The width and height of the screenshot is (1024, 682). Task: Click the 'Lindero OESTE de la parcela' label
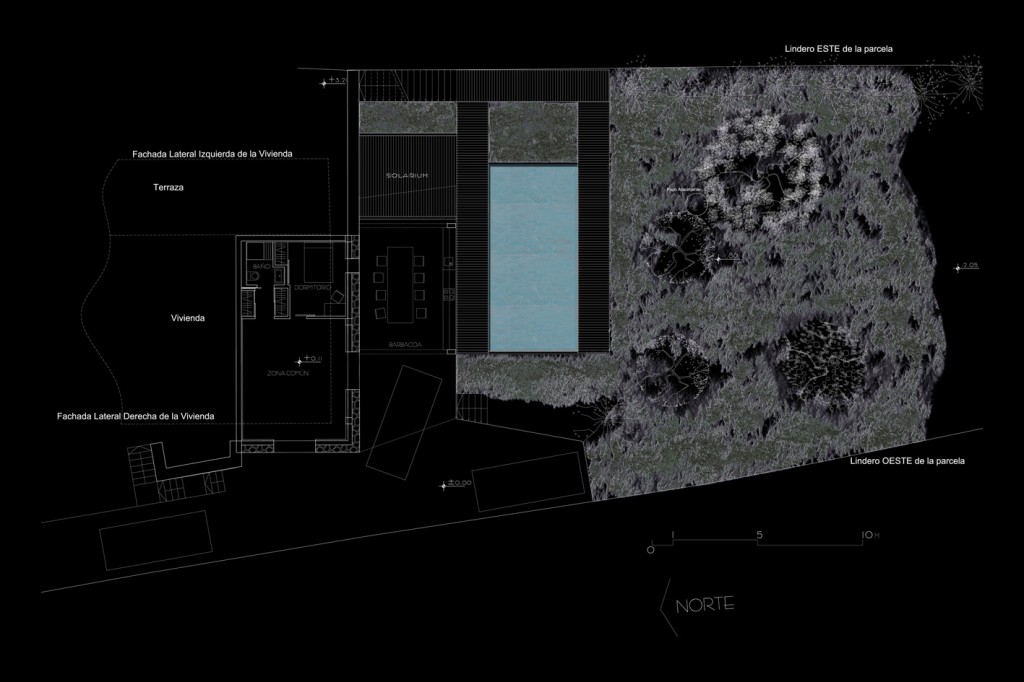click(907, 461)
